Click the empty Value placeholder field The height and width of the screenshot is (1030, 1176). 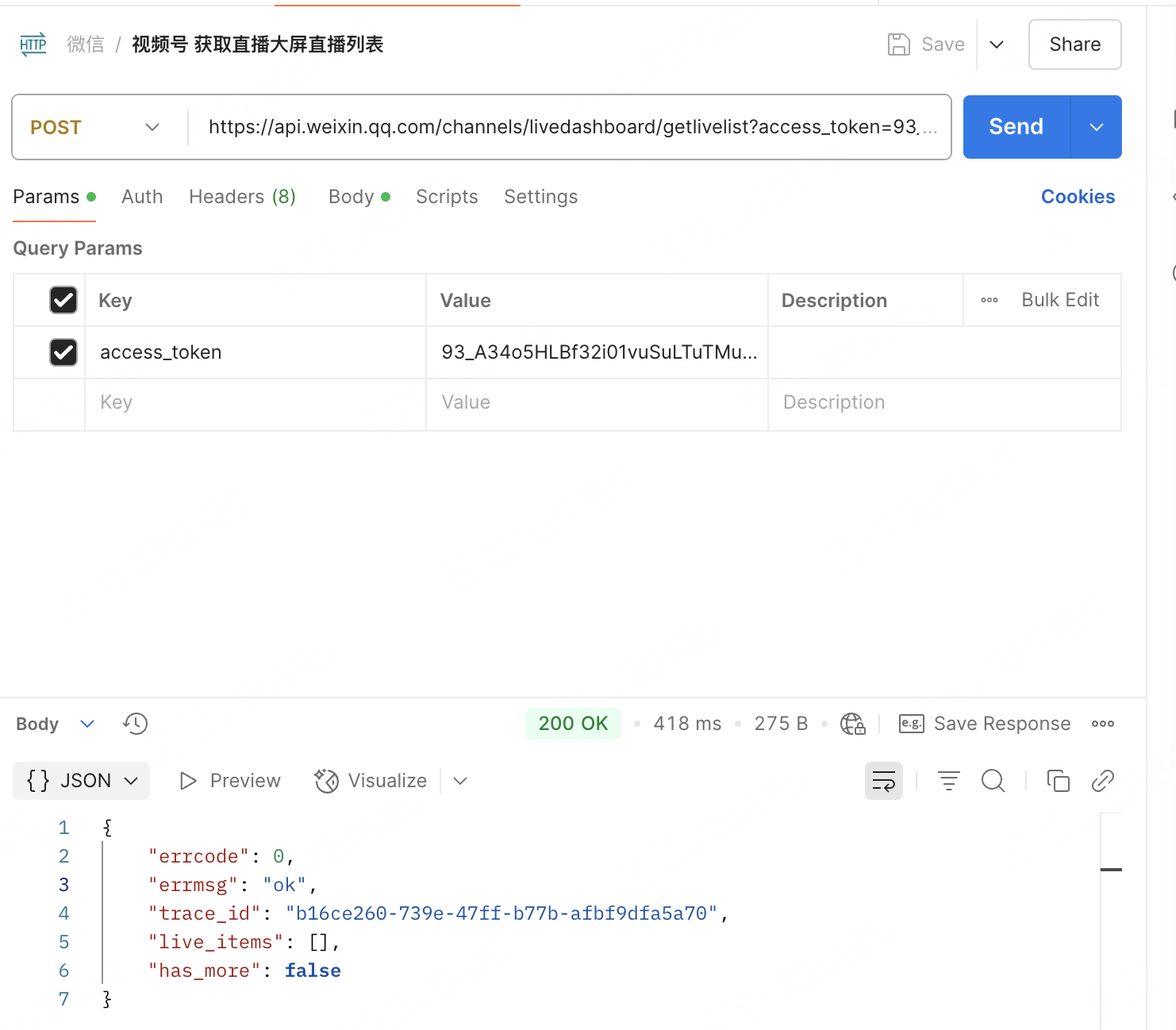(598, 403)
